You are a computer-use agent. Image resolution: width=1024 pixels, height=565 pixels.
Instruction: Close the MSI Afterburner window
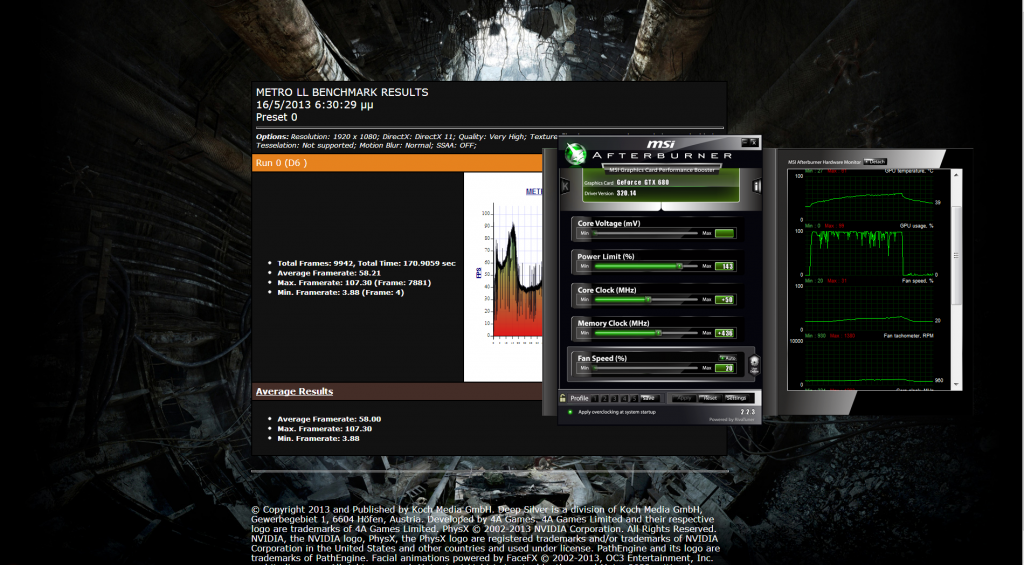[x=753, y=143]
